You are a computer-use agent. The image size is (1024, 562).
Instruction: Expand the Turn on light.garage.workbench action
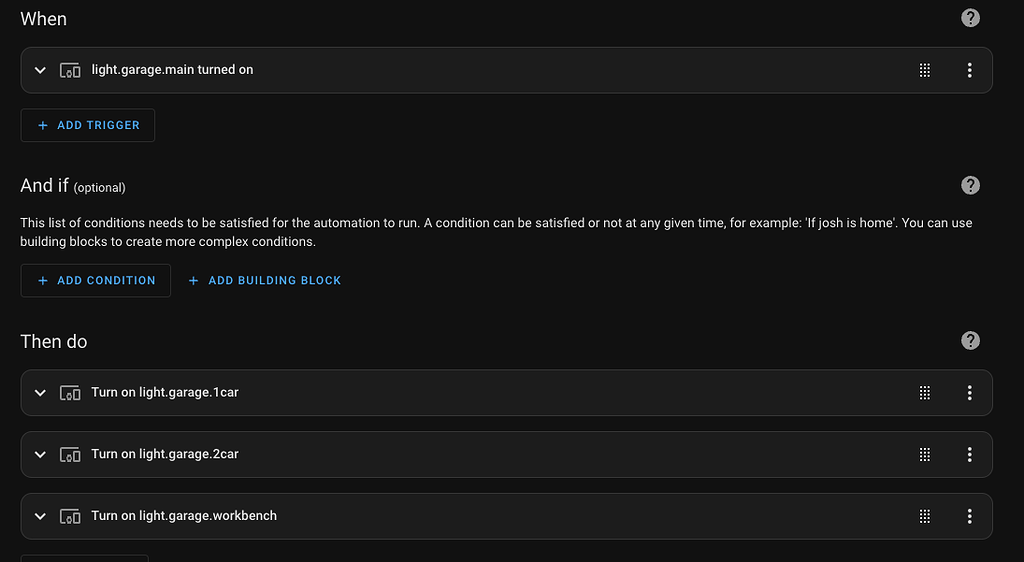tap(40, 516)
